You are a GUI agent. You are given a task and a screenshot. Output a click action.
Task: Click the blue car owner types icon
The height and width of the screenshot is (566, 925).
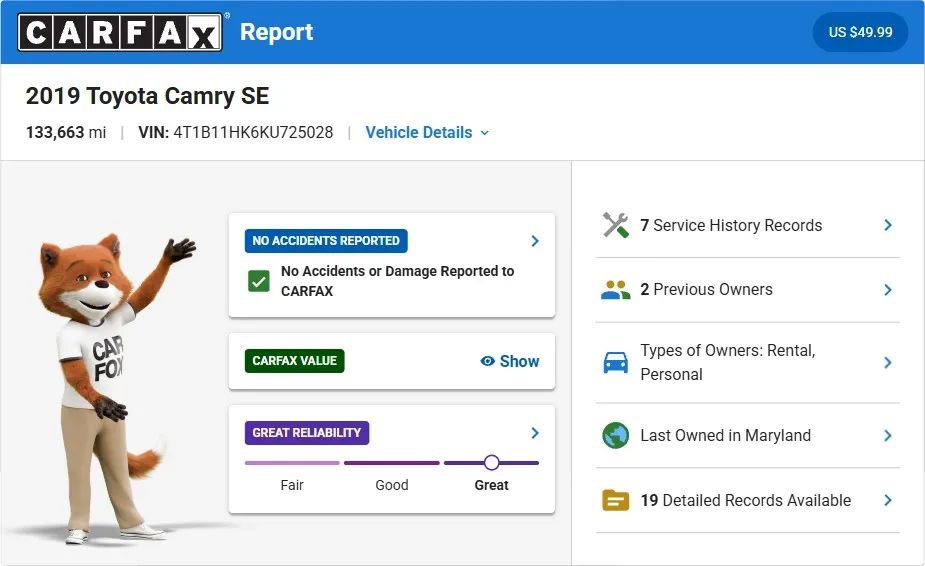click(615, 362)
